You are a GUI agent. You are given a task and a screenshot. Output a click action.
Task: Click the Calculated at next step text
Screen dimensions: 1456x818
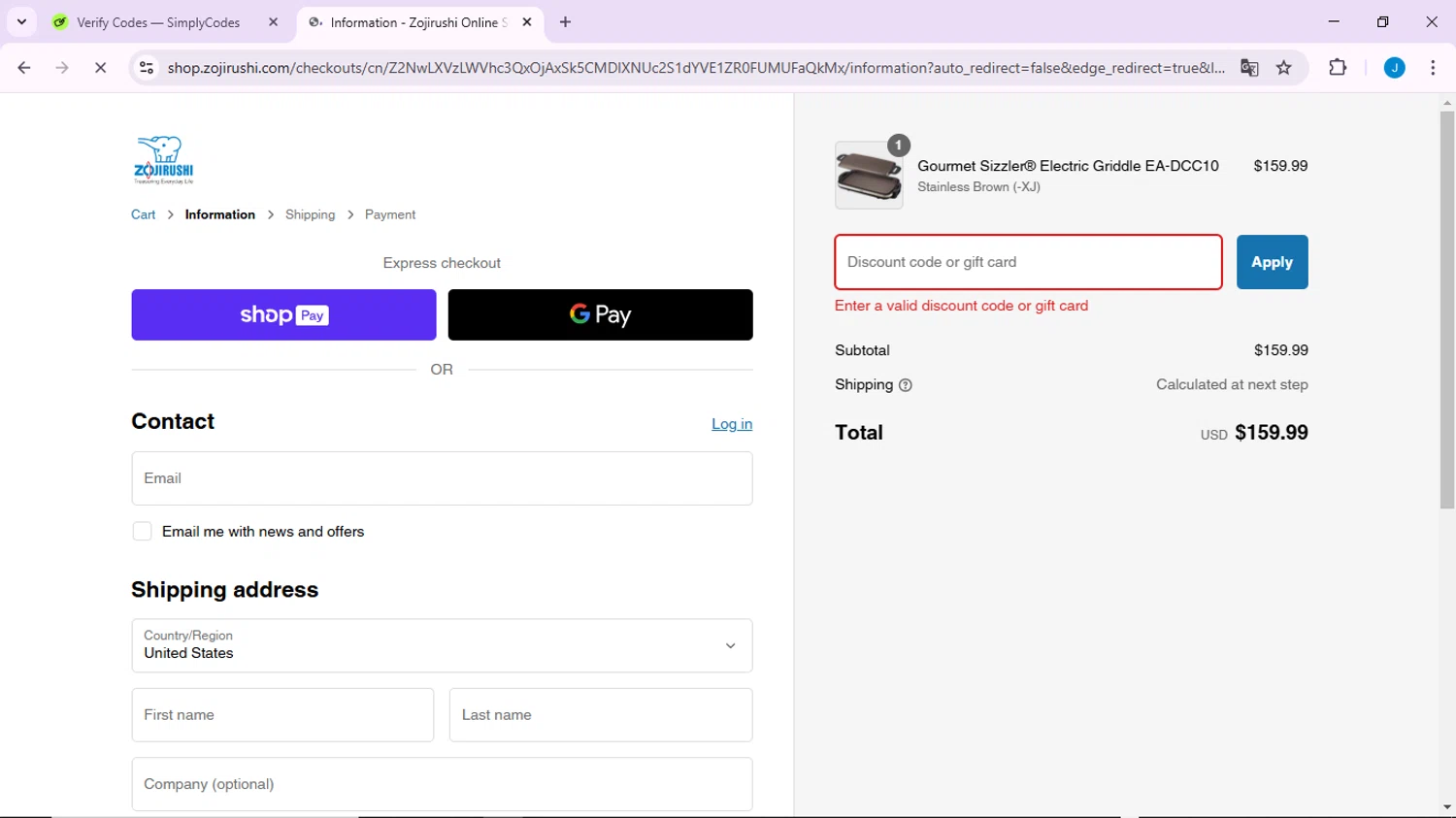(1232, 385)
